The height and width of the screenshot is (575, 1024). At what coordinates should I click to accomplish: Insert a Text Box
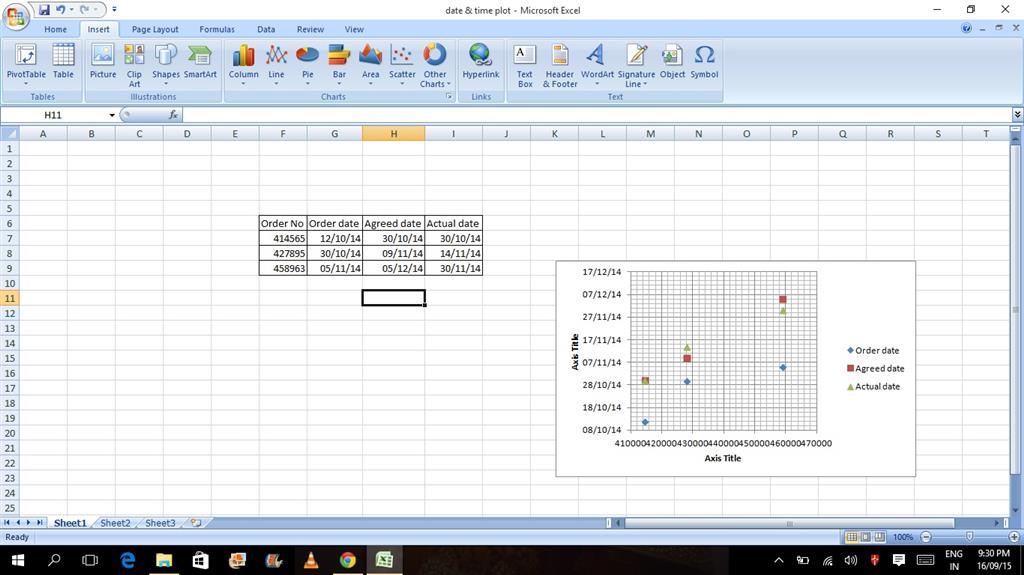click(525, 65)
